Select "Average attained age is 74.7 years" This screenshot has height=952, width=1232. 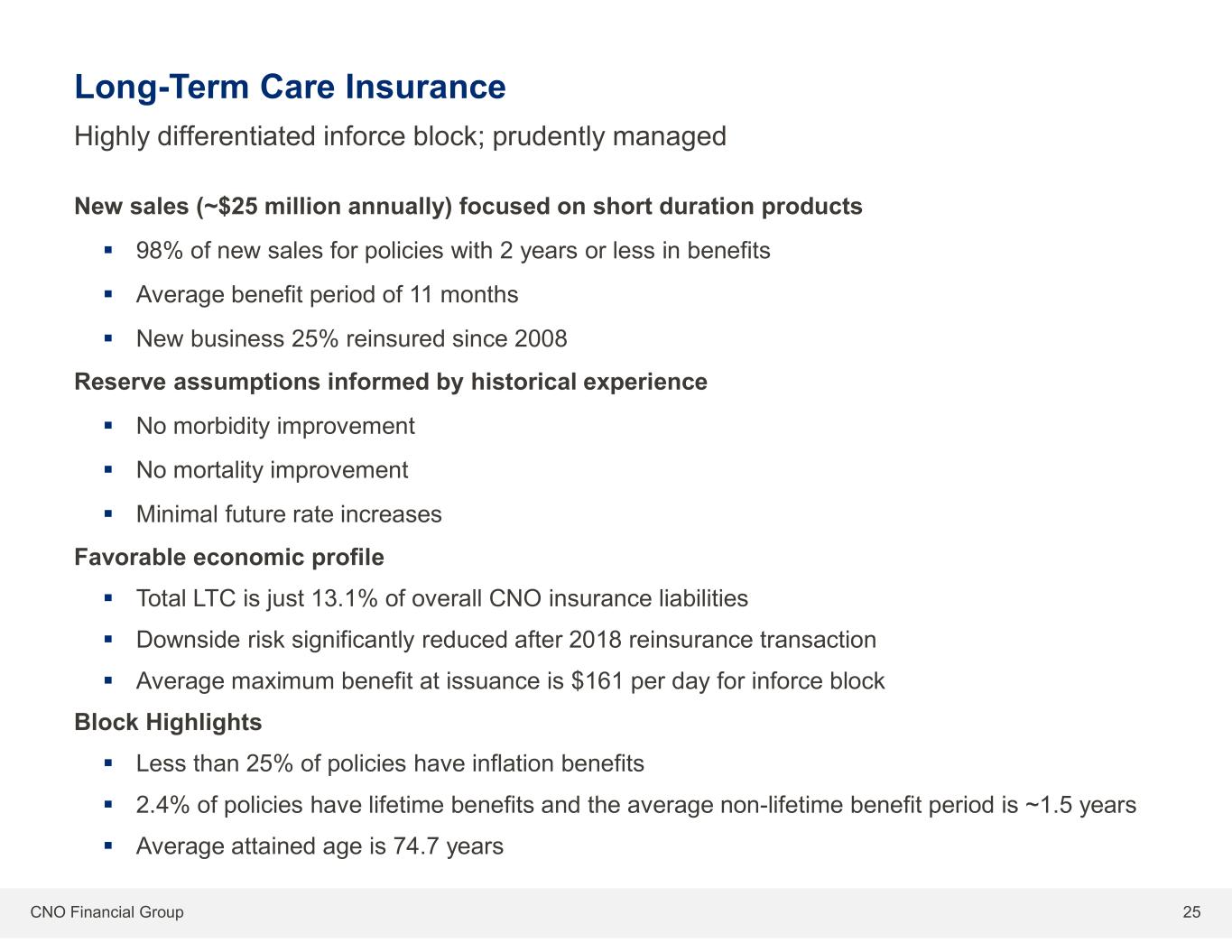click(x=320, y=846)
